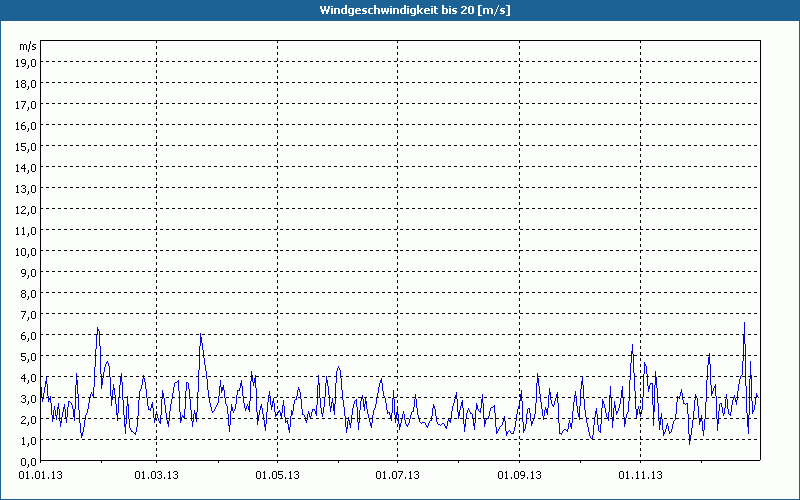Screen dimensions: 800x500
Task: Click the 18,0 y-axis value
Action: 26,84
